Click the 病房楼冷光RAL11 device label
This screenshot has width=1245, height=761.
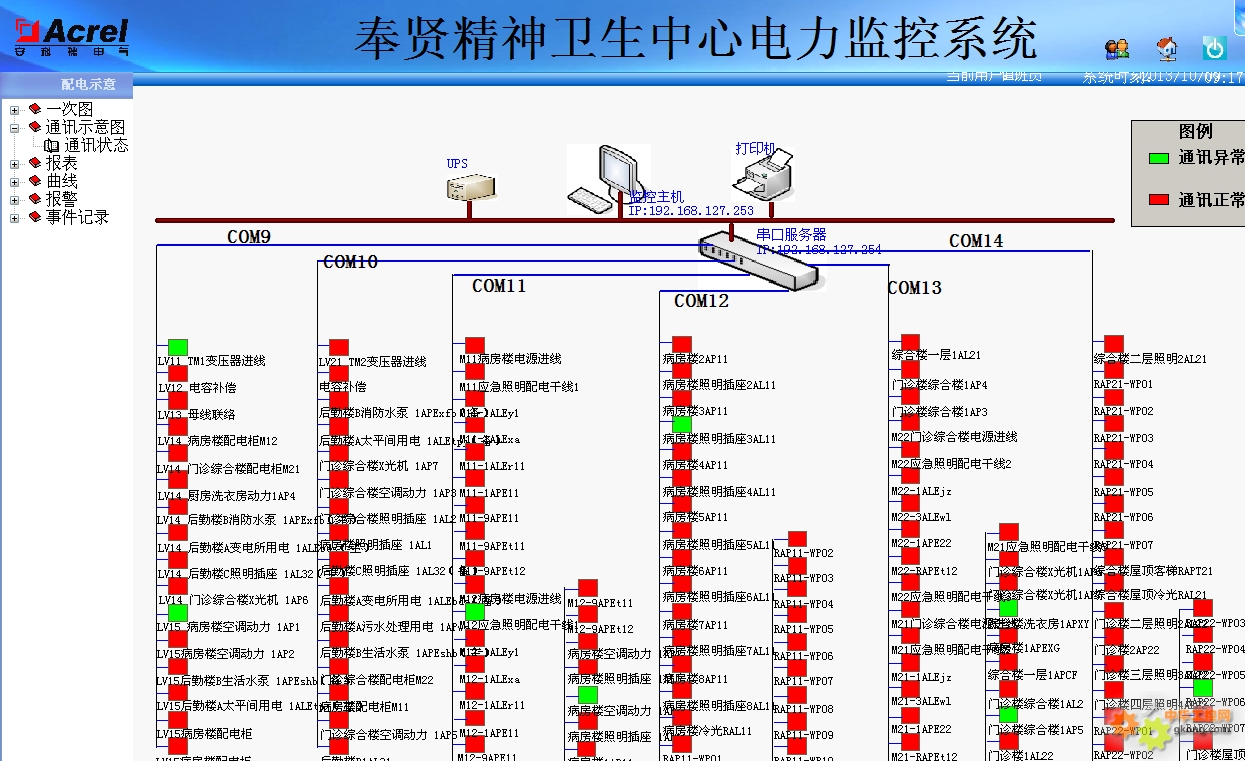pyautogui.click(x=706, y=732)
